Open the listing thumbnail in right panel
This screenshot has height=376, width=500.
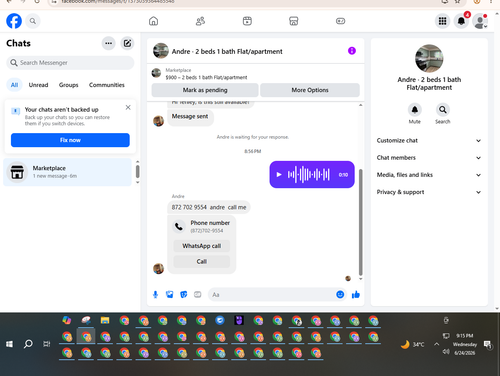click(x=429, y=58)
